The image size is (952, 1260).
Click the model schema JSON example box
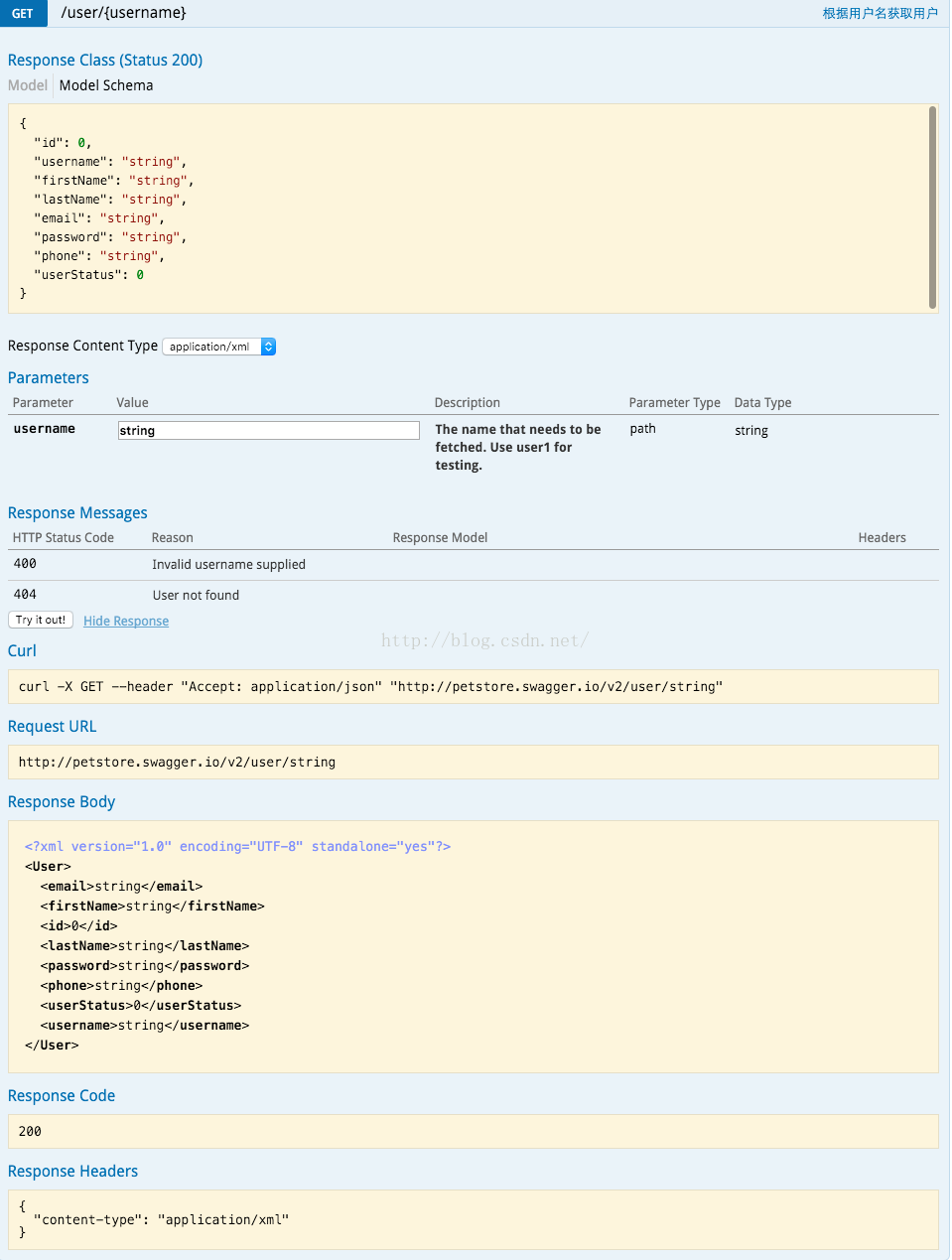point(473,209)
